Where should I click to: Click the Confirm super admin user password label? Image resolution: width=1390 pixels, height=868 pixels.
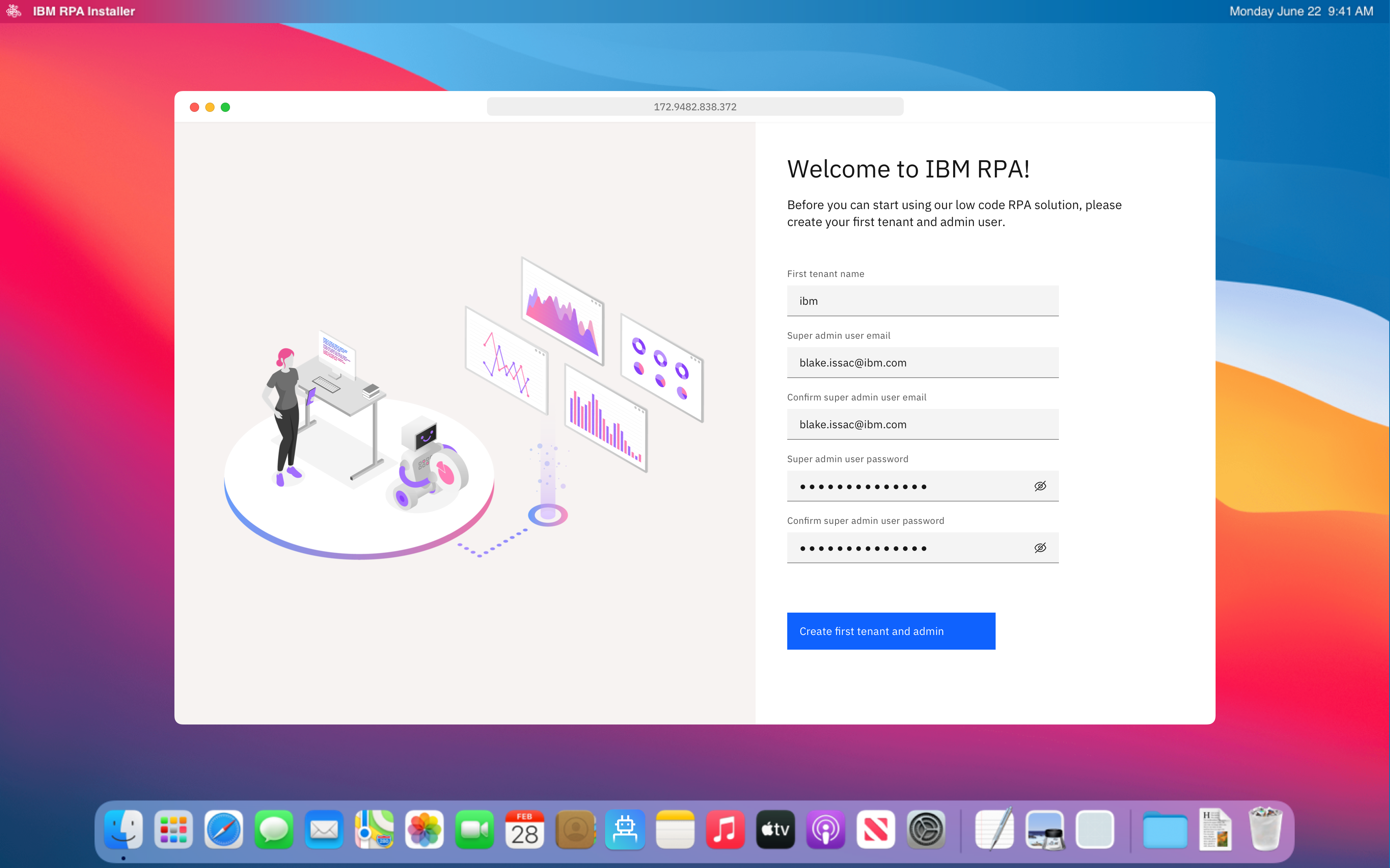pos(865,521)
